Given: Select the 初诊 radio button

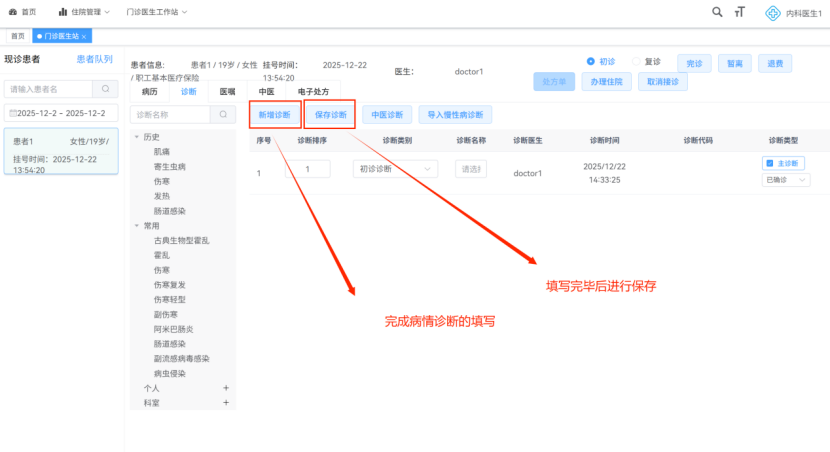Looking at the screenshot, I should point(591,61).
